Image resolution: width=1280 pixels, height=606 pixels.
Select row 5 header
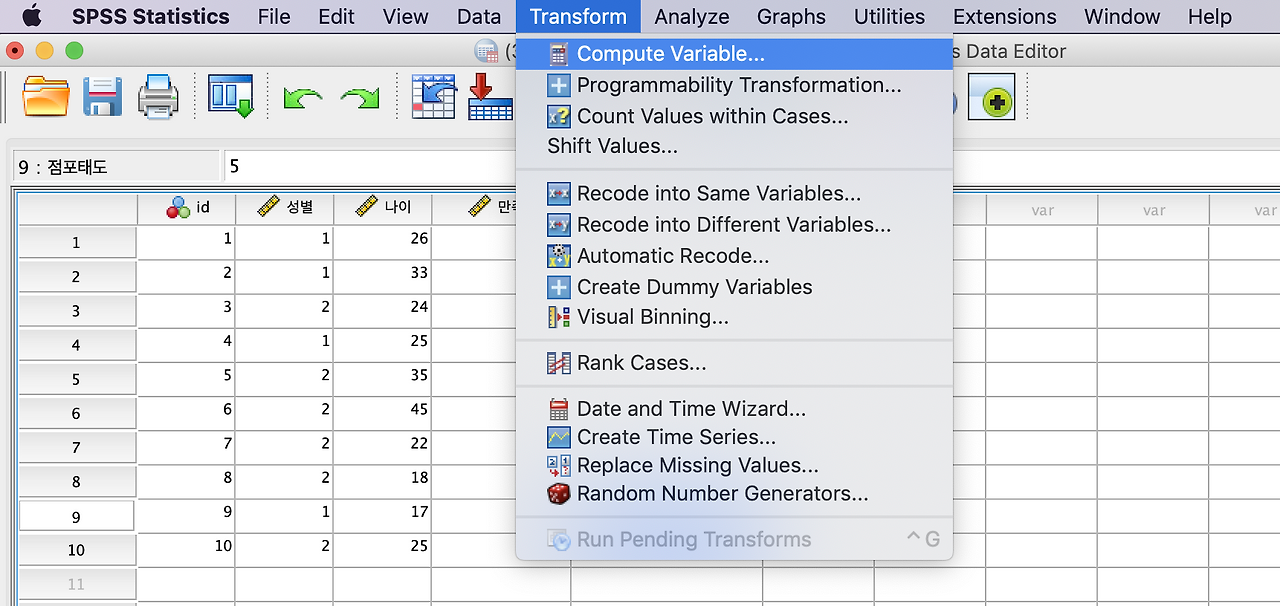click(77, 379)
